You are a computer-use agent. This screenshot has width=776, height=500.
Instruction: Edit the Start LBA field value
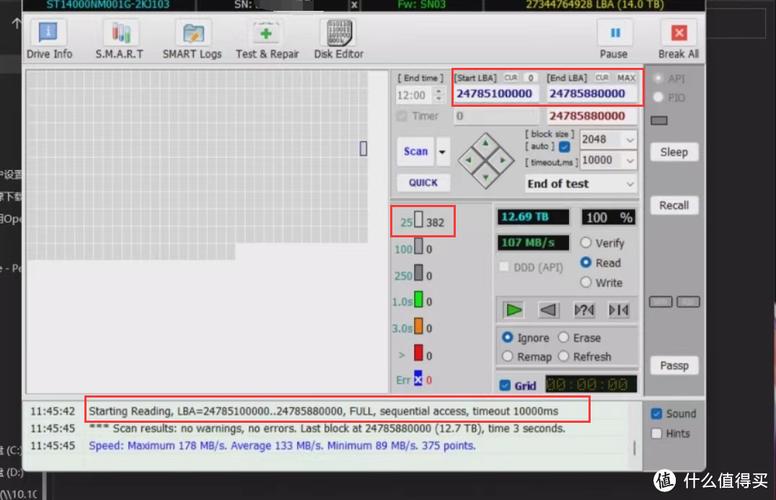pos(495,94)
